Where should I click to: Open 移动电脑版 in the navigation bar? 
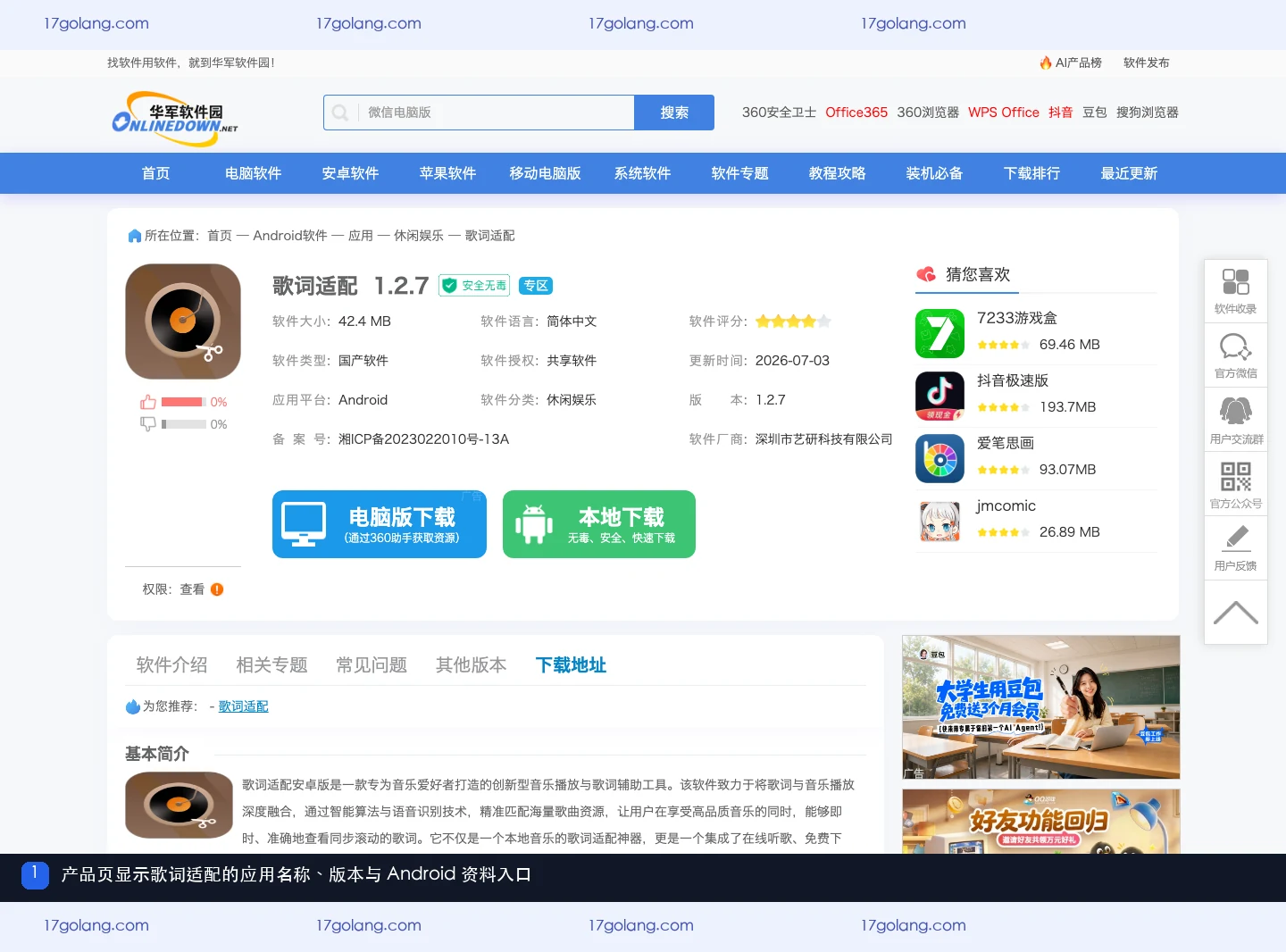point(546,173)
